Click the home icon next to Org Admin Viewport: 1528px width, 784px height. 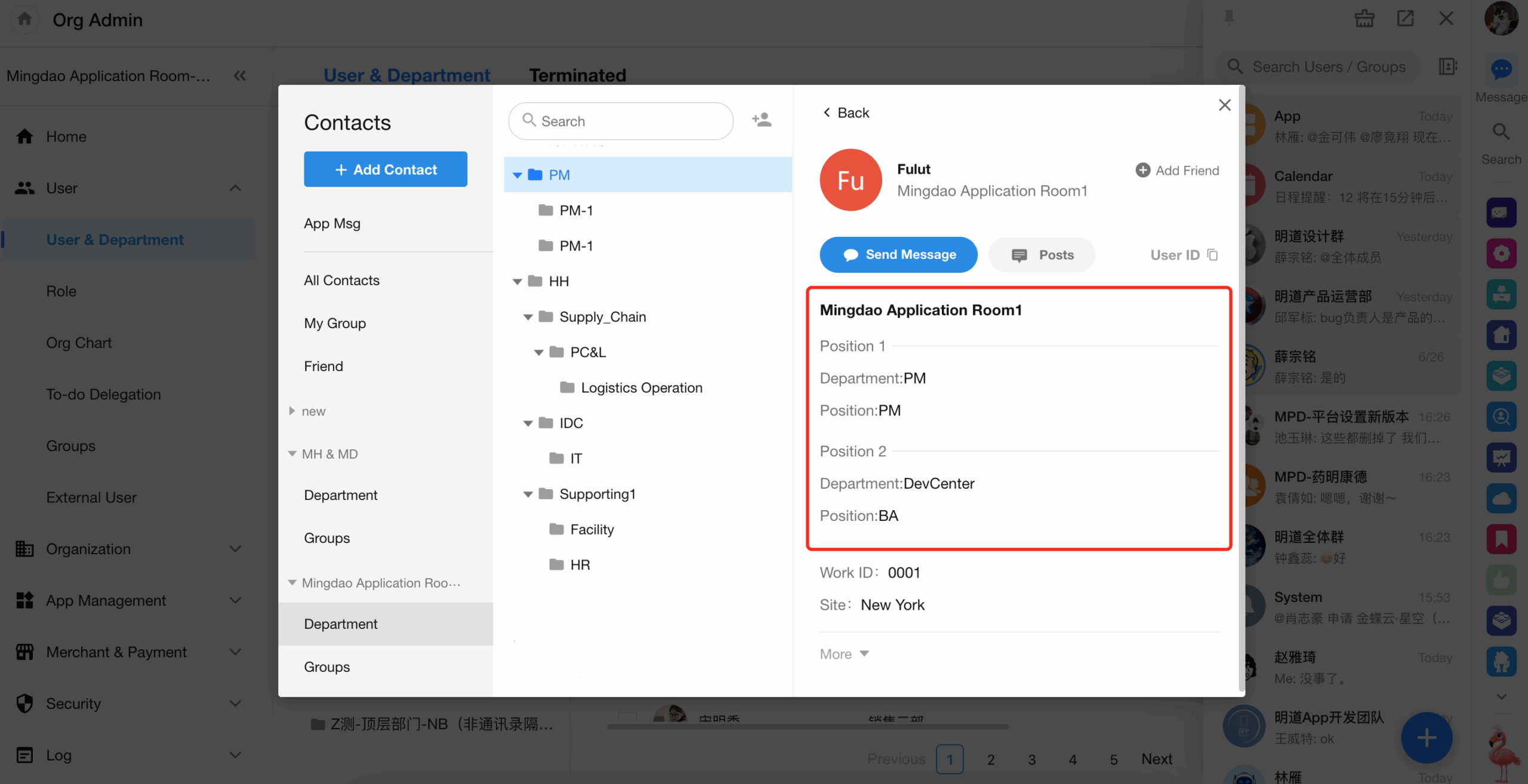pos(24,19)
